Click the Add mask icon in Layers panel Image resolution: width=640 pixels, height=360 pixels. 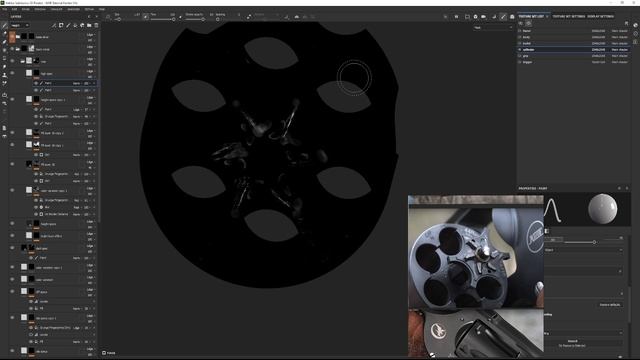click(x=61, y=25)
